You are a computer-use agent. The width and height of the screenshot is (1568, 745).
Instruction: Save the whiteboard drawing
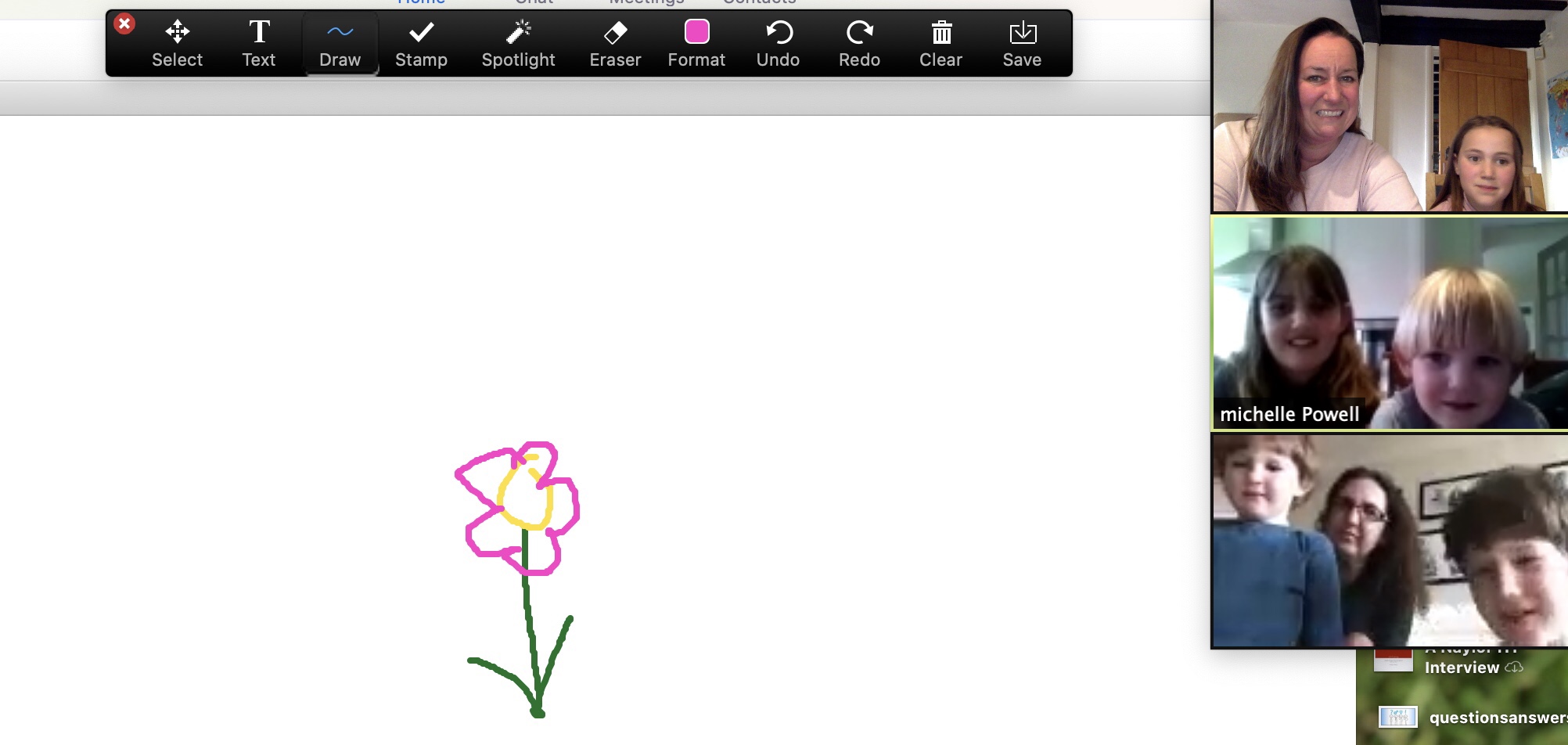point(1022,44)
